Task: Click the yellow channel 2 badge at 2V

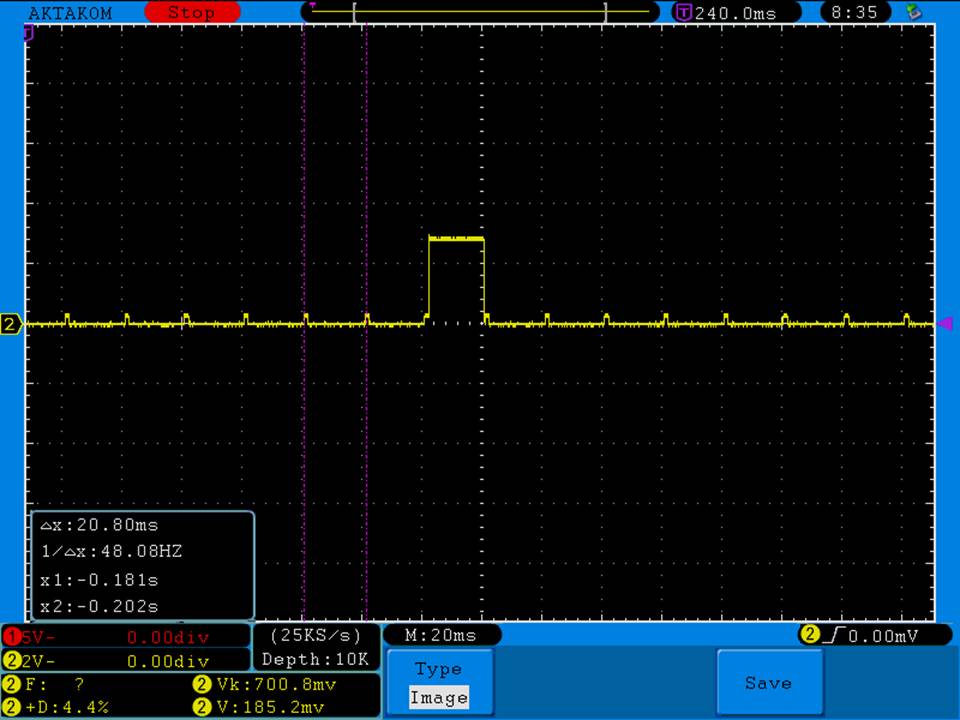Action: click(x=11, y=660)
